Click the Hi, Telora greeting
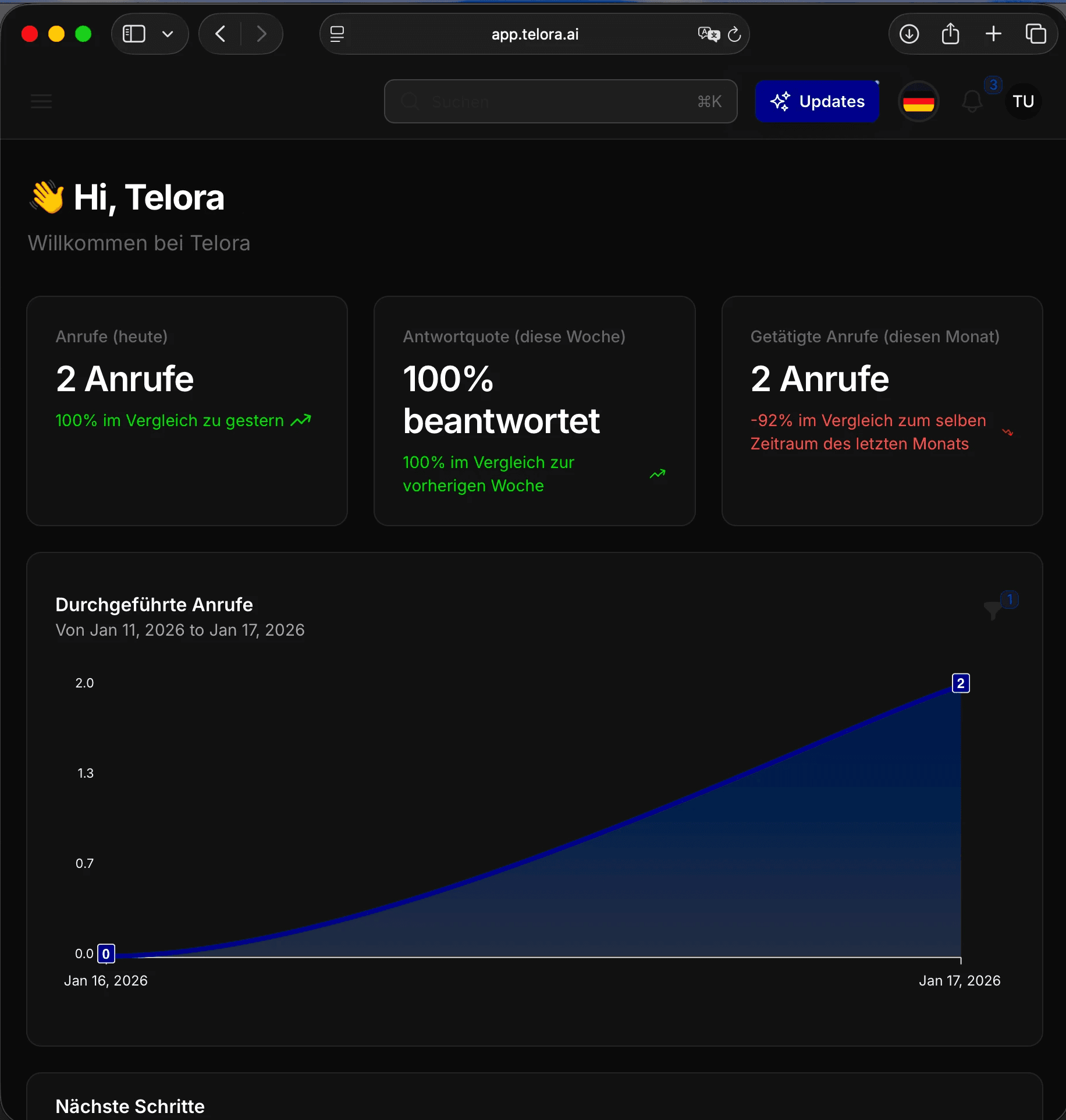The image size is (1066, 1120). (149, 197)
